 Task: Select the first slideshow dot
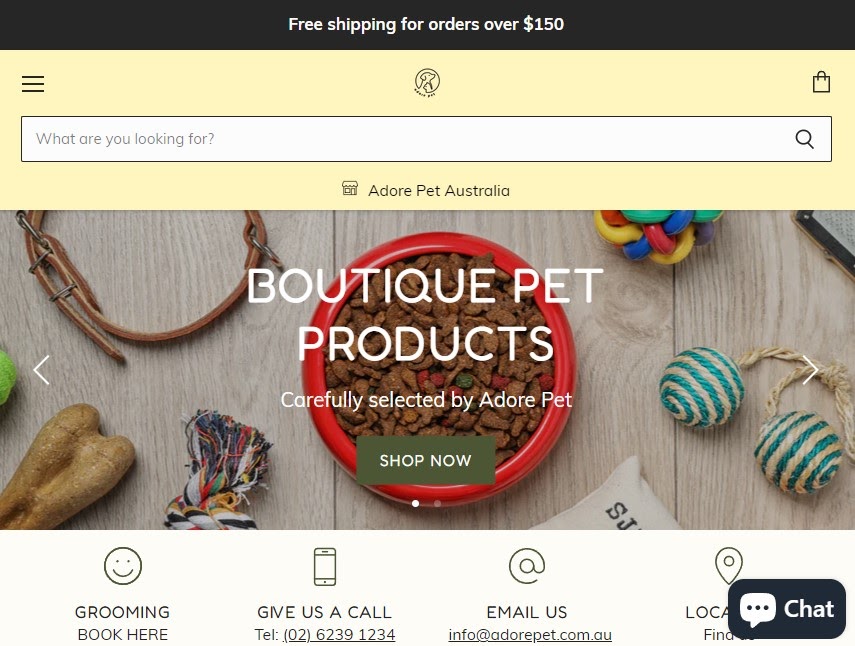point(416,503)
